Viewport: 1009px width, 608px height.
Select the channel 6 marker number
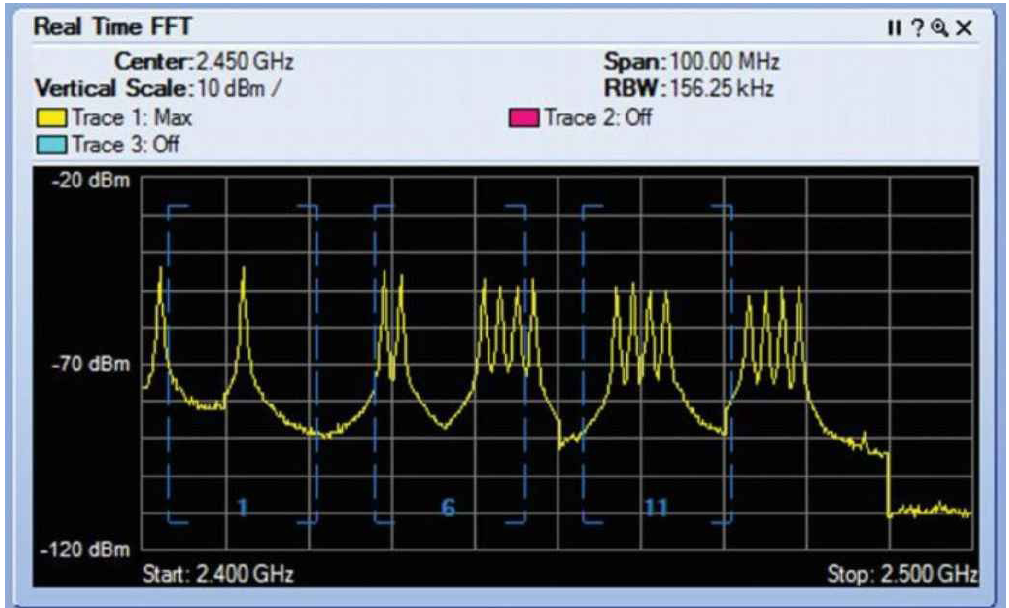(x=449, y=508)
